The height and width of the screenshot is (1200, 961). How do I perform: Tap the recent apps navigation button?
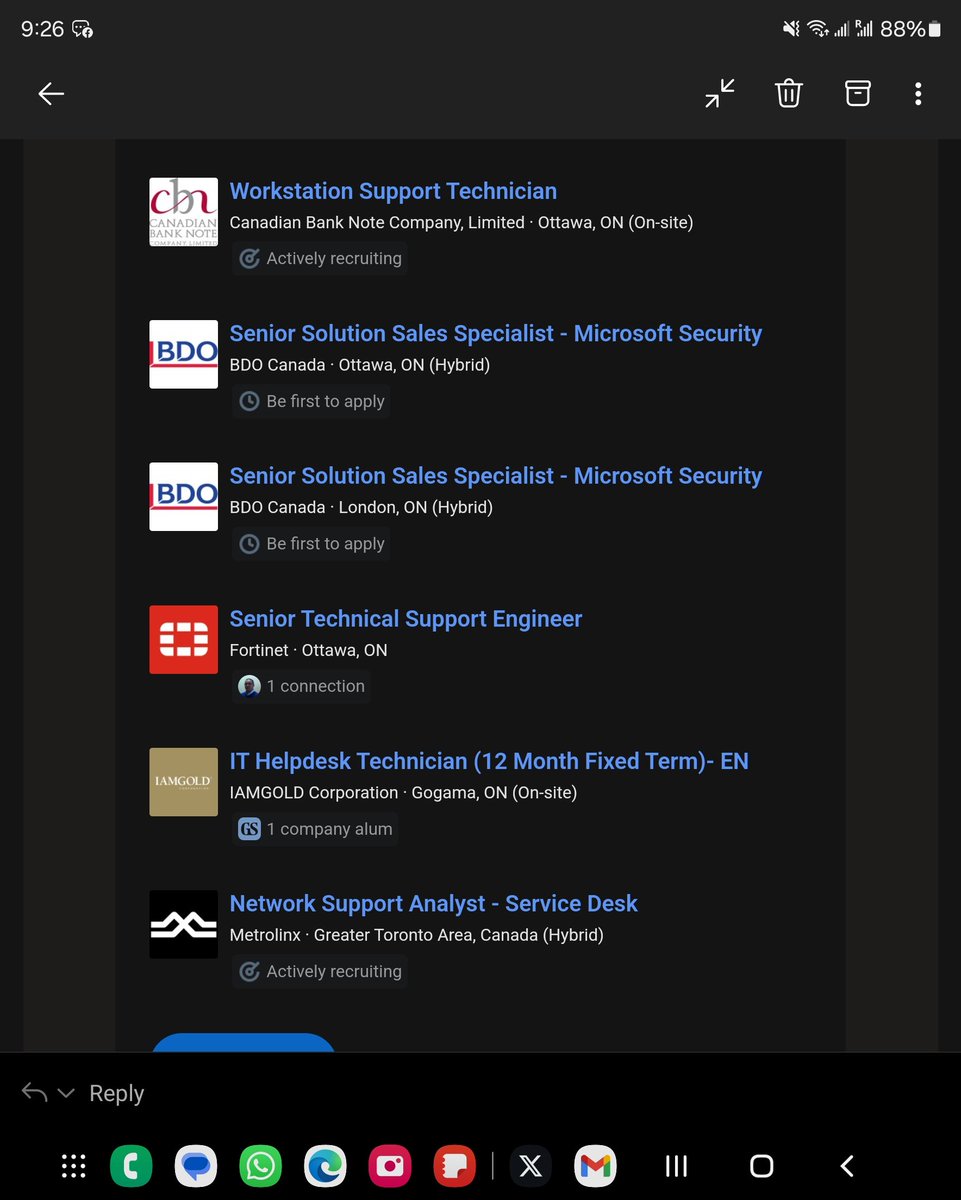[676, 1166]
